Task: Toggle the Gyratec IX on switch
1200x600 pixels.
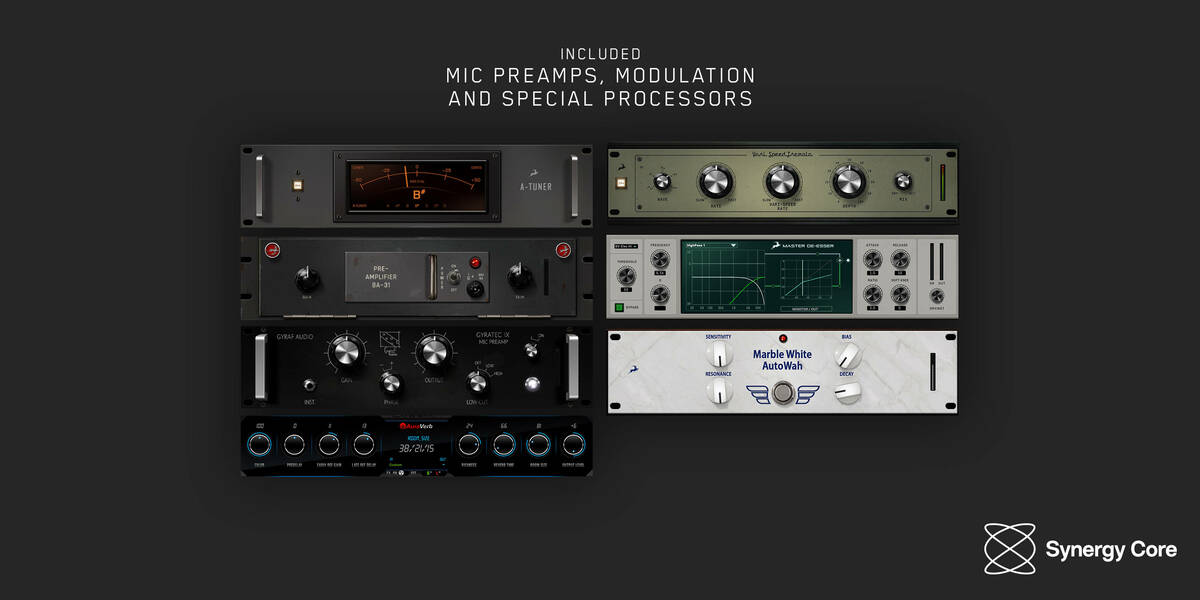Action: pos(529,350)
